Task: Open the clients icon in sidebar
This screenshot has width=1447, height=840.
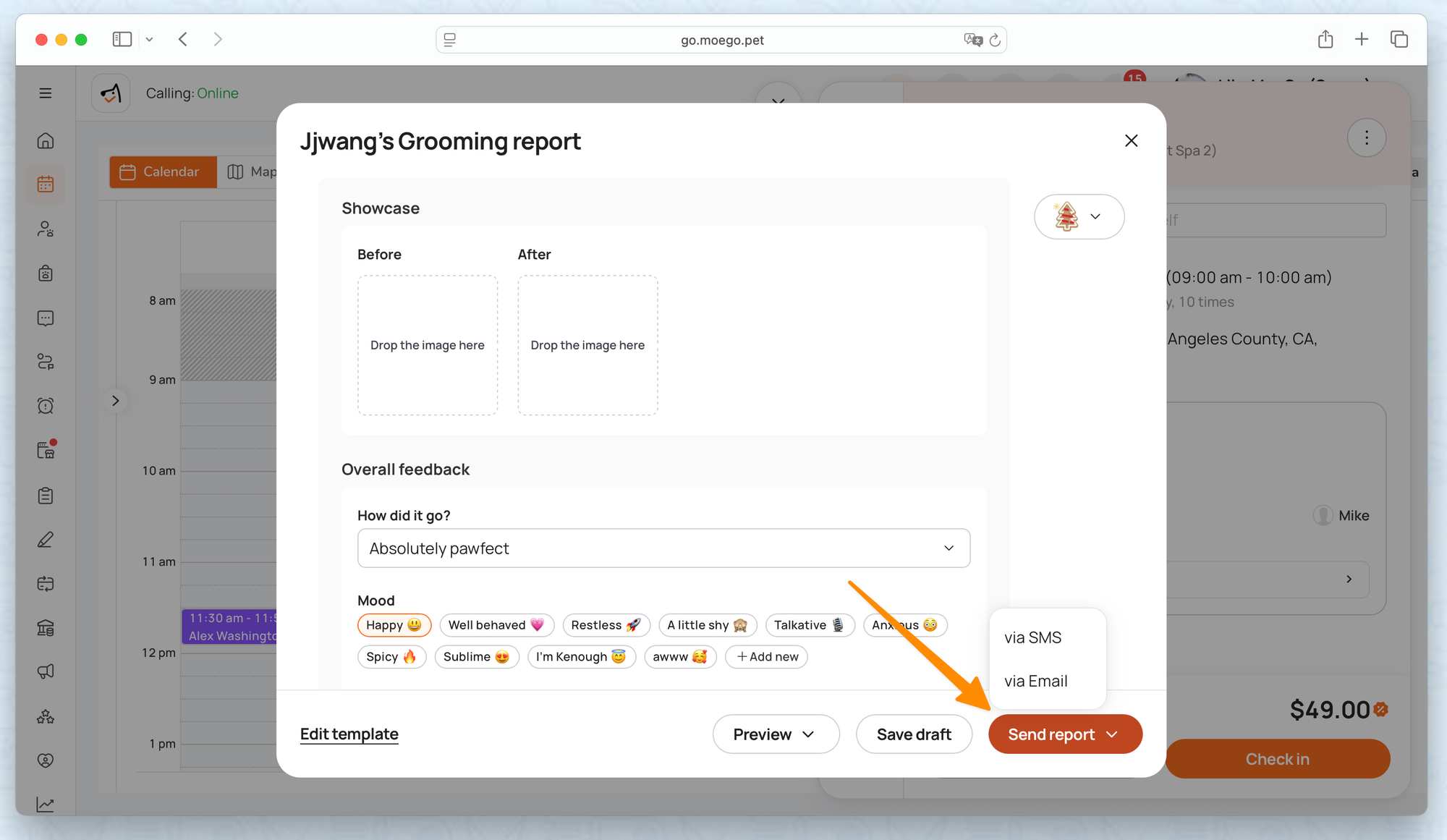Action: click(46, 229)
